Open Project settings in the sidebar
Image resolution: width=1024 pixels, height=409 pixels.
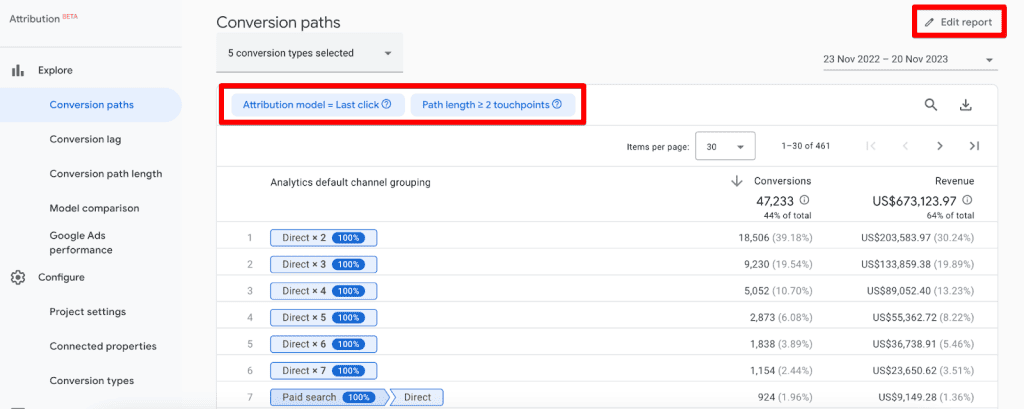88,312
